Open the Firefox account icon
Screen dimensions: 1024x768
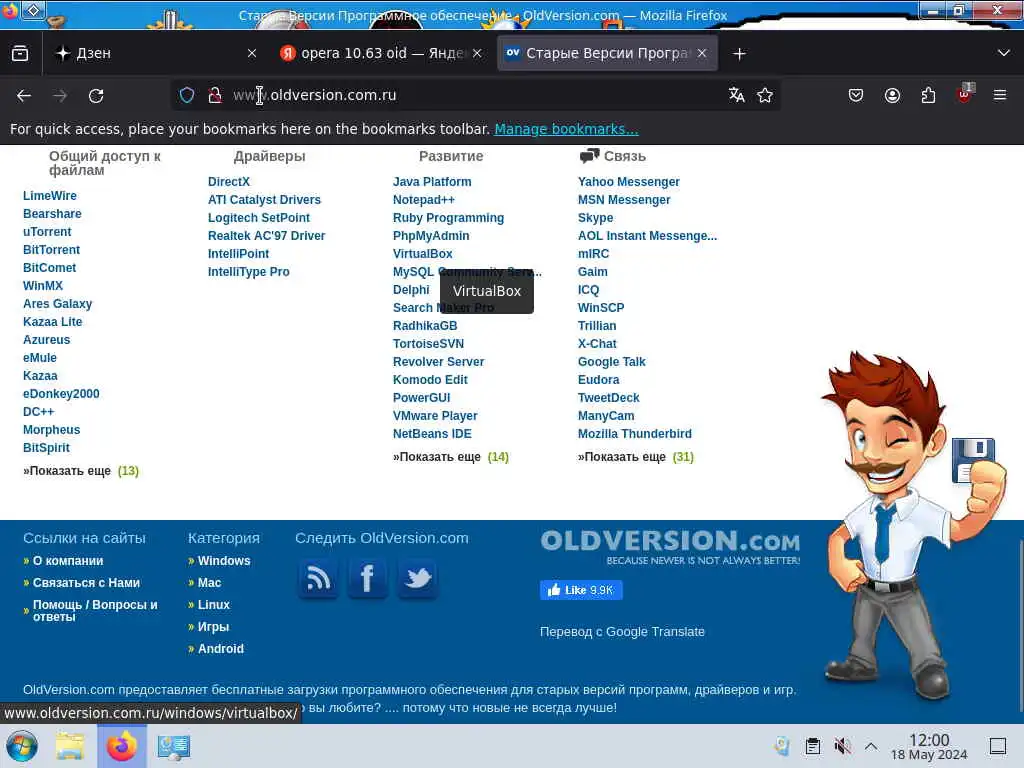892,95
